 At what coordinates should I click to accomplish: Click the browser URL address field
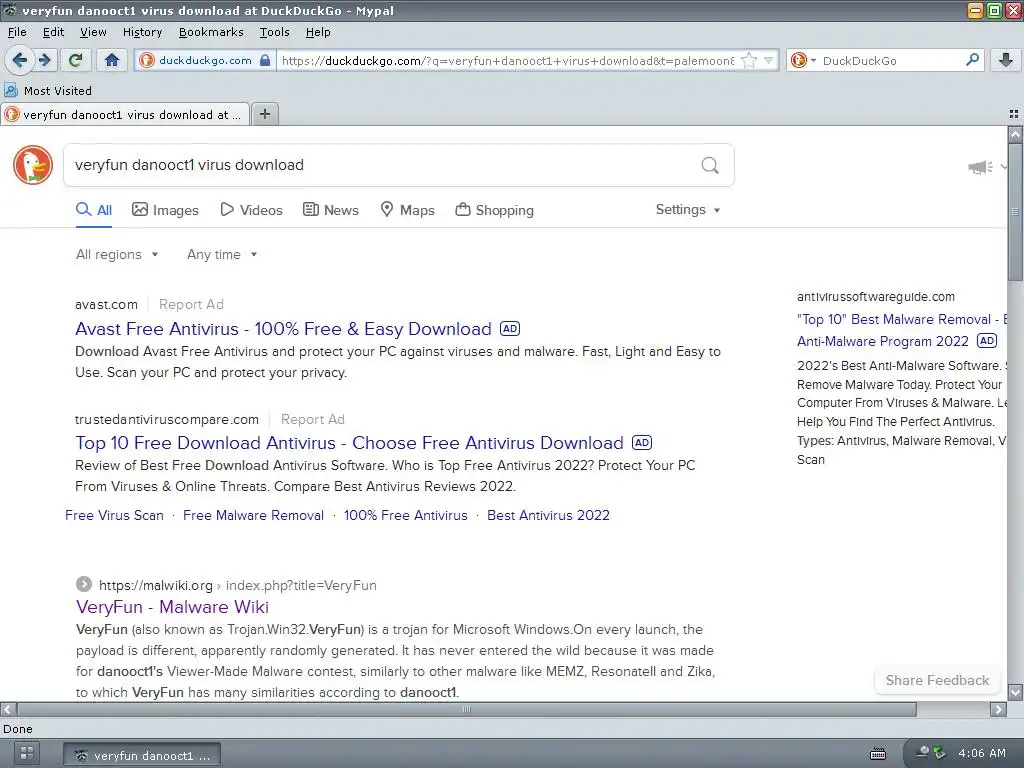point(507,61)
